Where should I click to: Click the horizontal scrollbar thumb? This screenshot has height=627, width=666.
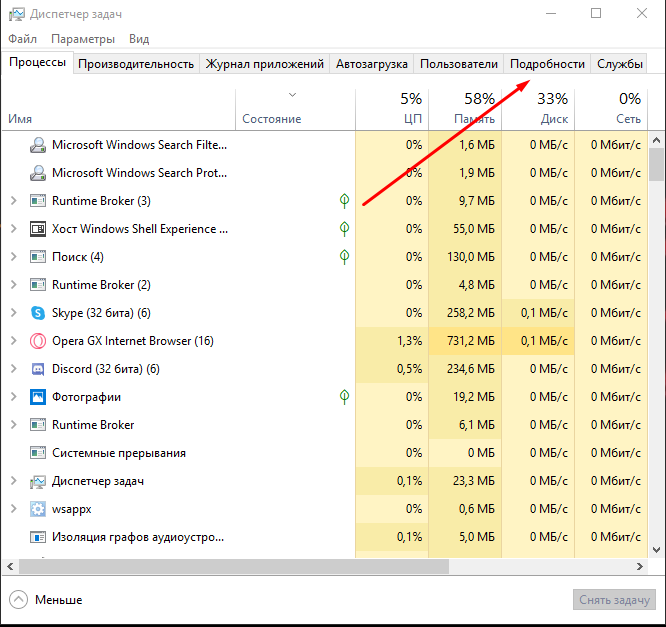pos(234,567)
